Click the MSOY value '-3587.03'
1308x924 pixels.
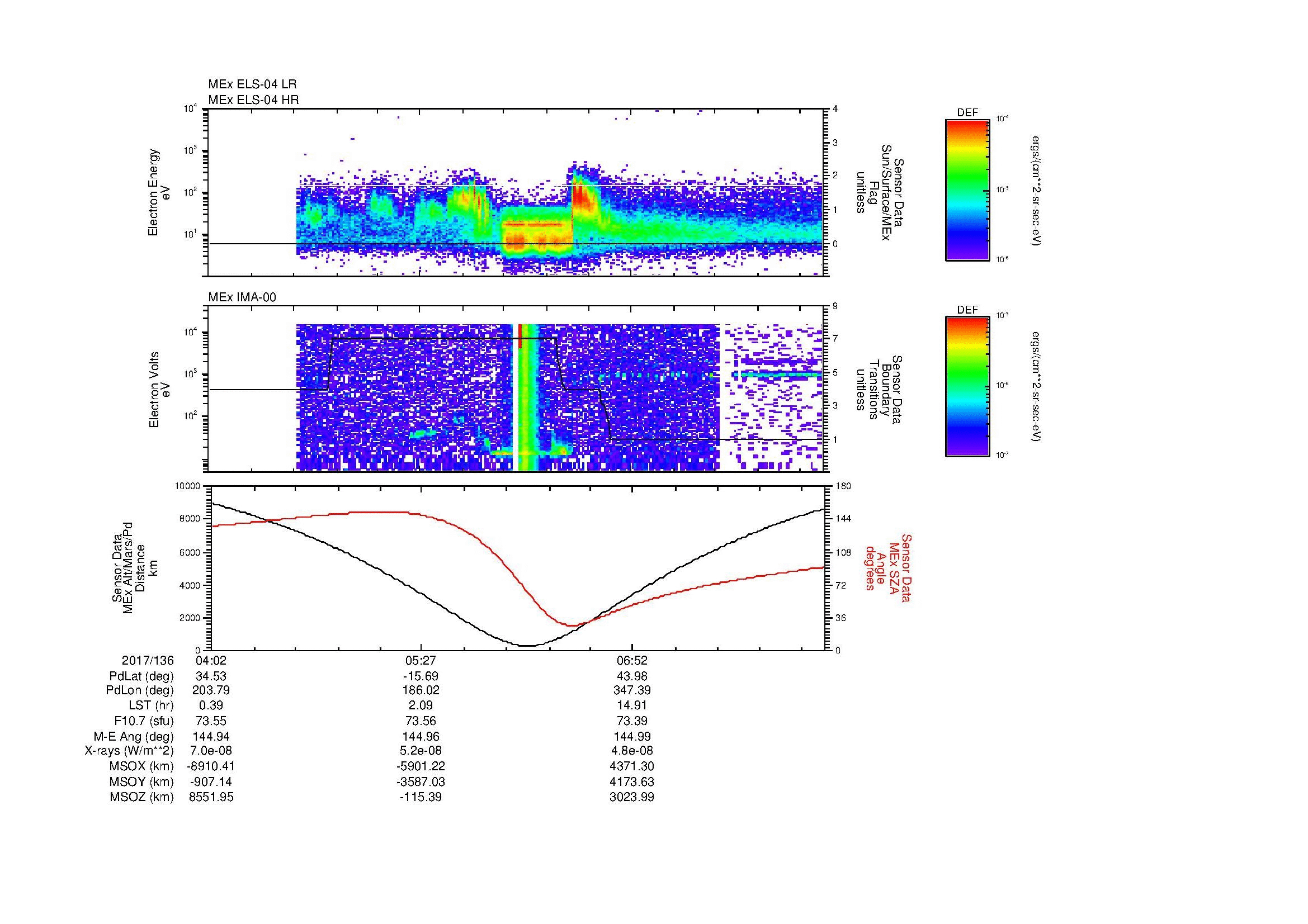[421, 781]
